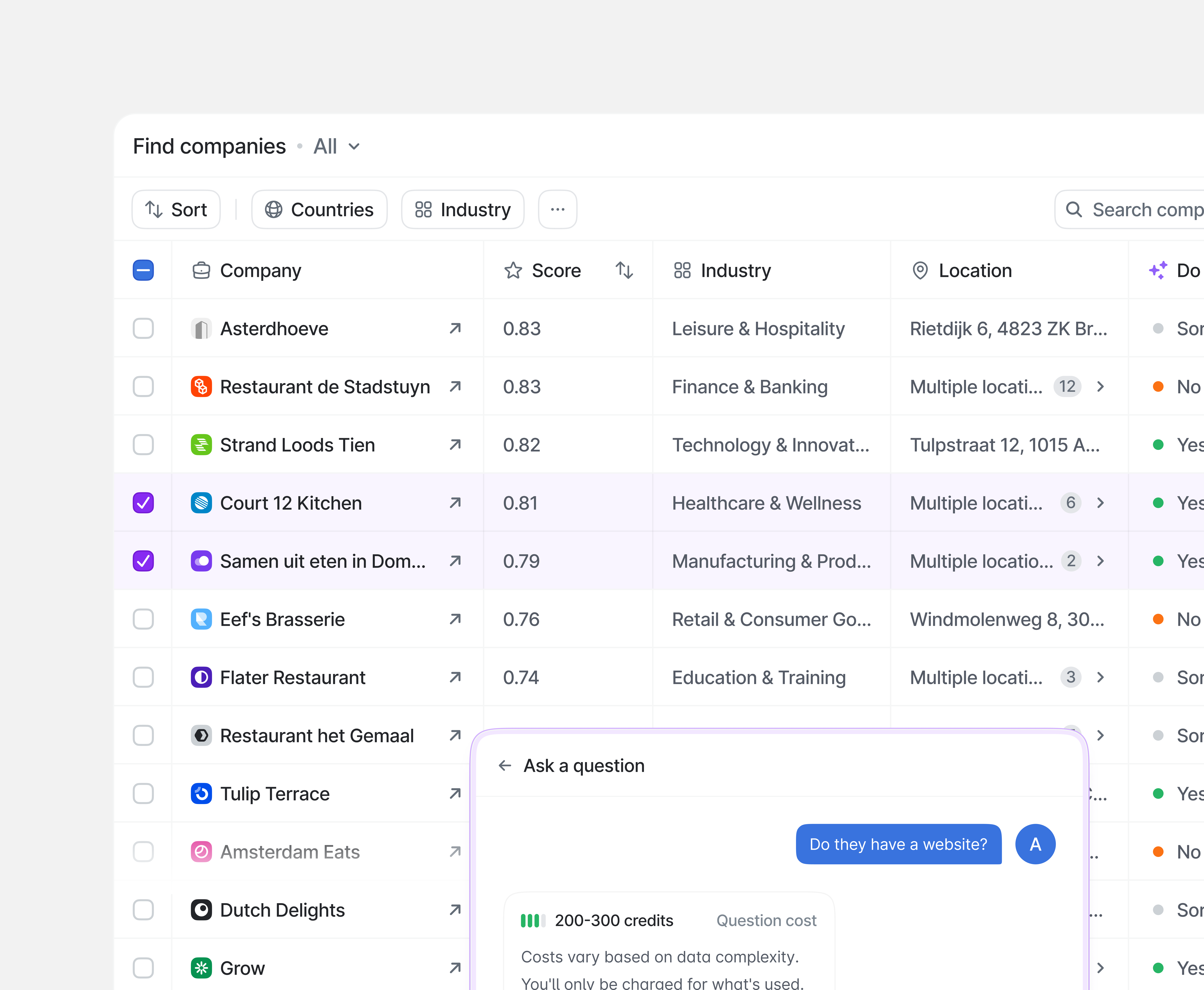The width and height of the screenshot is (1204, 990).
Task: Clear the select-all checkbox in the header
Action: coord(143,270)
